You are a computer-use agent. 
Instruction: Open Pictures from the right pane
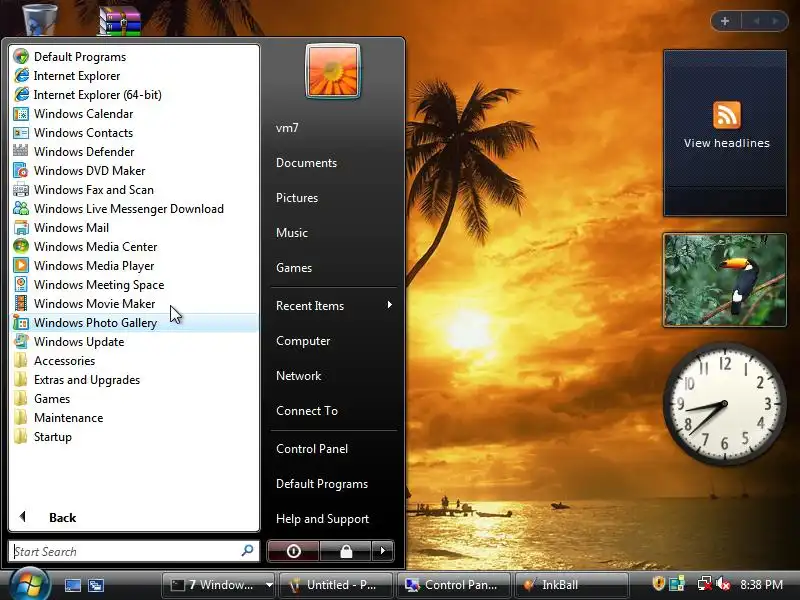point(297,197)
